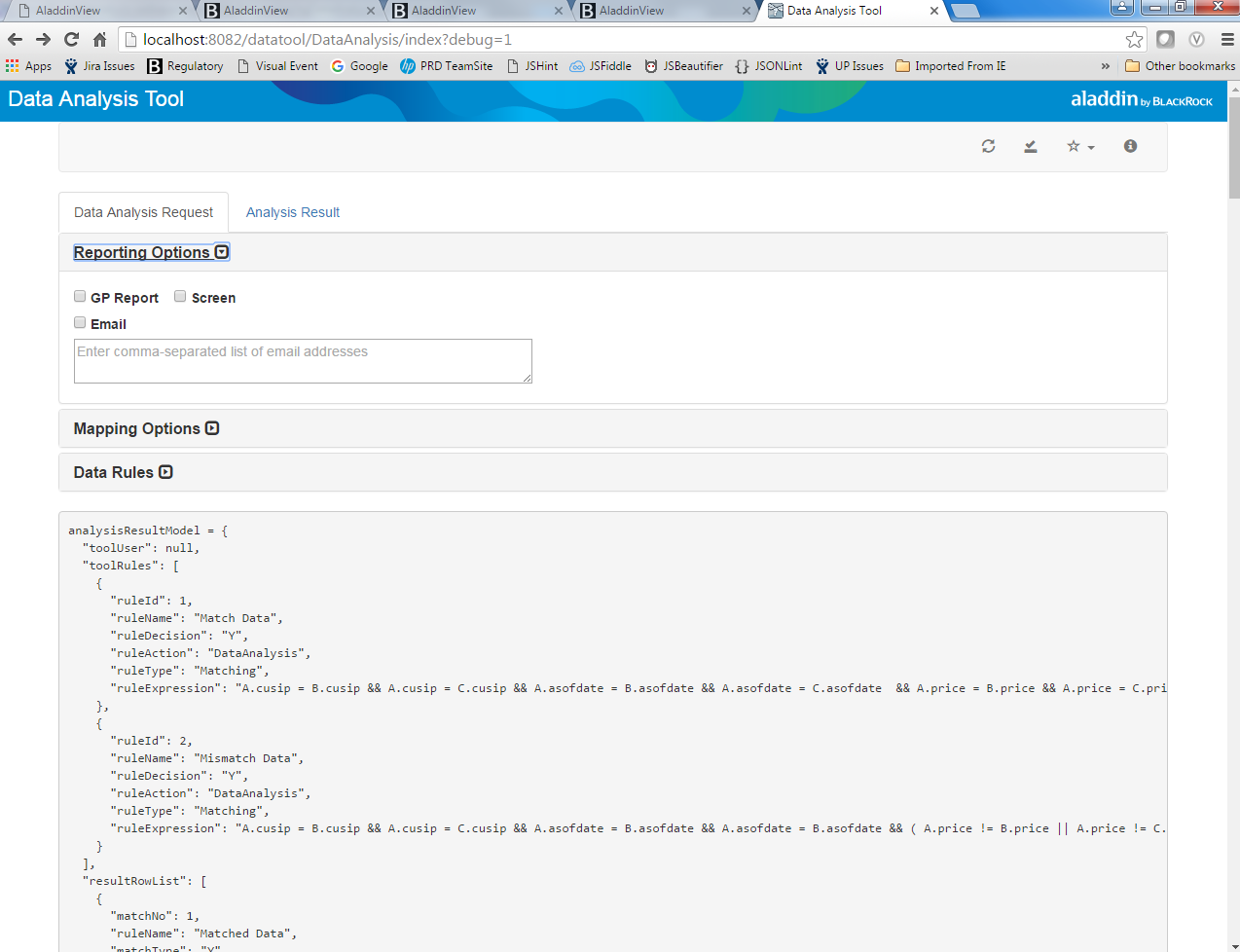The width and height of the screenshot is (1240, 952).
Task: Open Visual Event bookmark
Action: coord(277,66)
